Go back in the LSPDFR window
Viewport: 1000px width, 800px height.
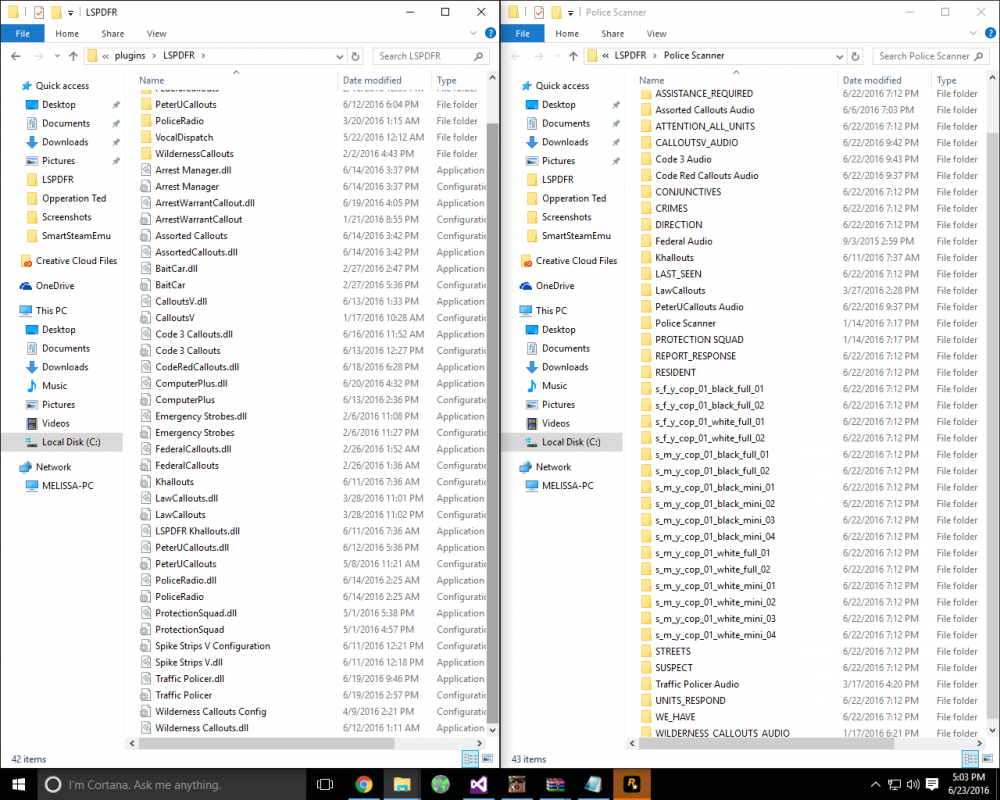tap(16, 56)
